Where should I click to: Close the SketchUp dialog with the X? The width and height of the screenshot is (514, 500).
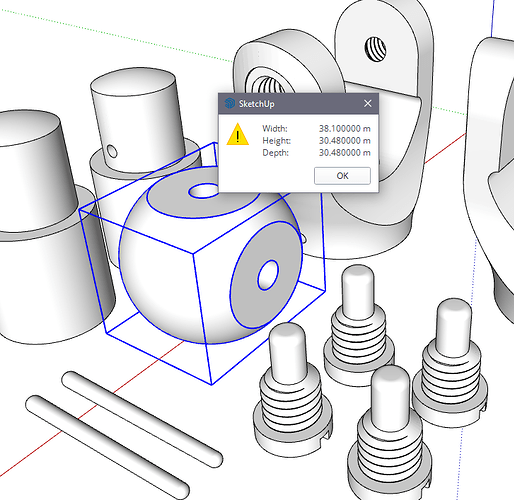tap(368, 104)
